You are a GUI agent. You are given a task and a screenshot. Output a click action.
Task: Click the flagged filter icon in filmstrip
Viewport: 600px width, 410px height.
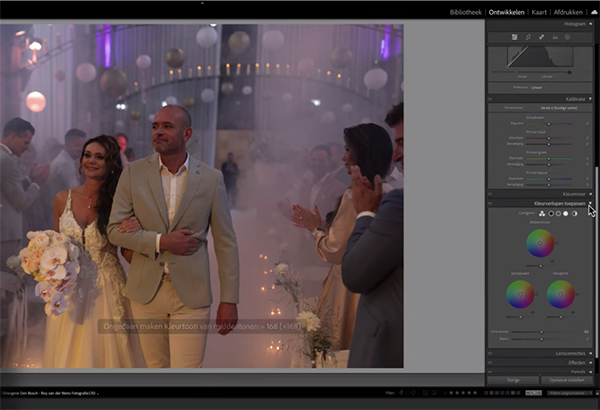(x=401, y=392)
